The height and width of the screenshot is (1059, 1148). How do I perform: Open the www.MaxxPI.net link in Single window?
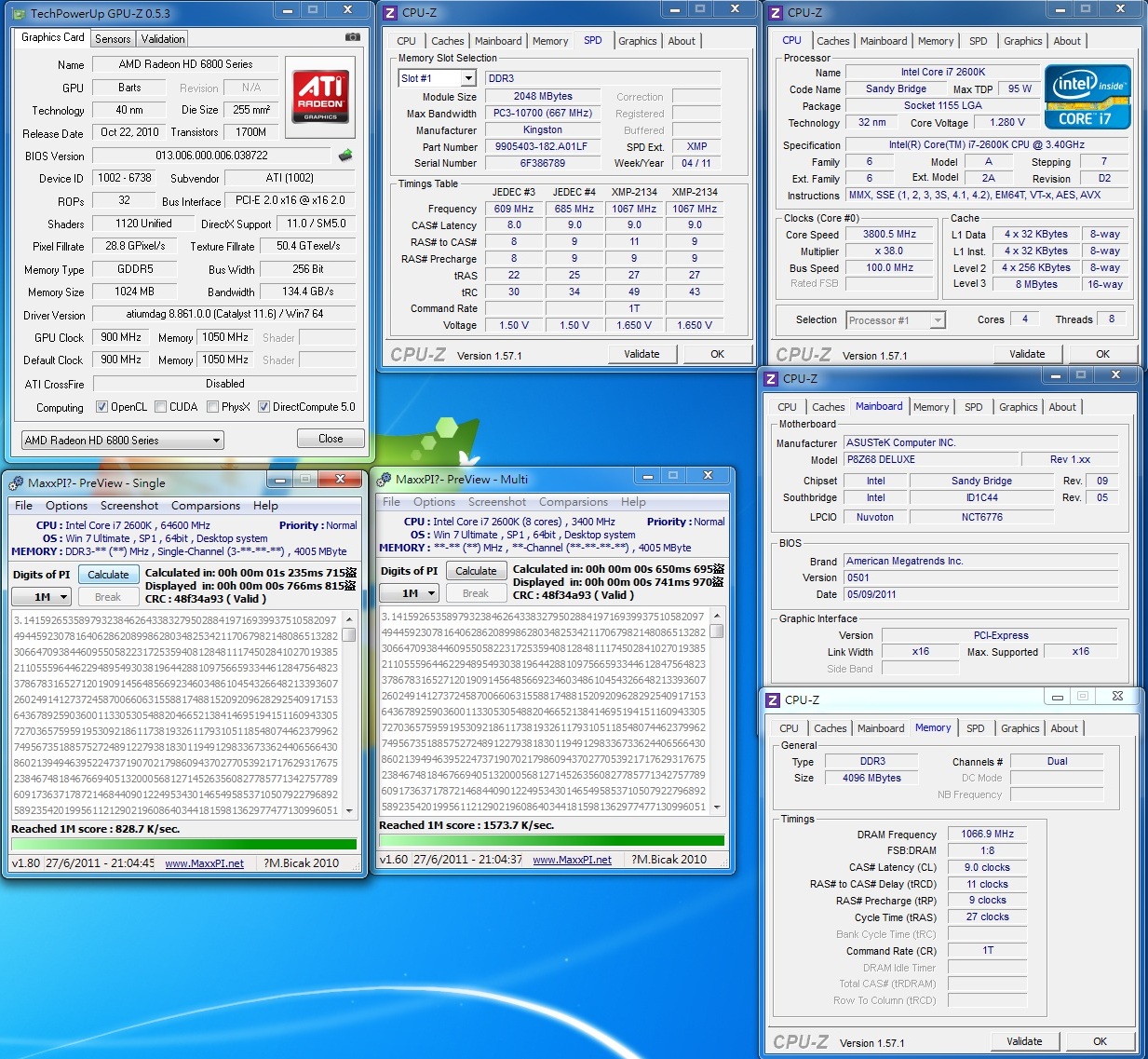pos(204,863)
